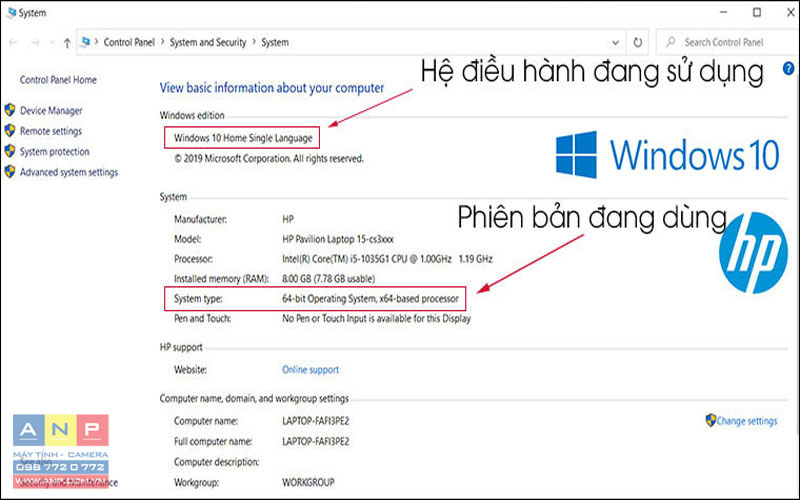Select the HP Pavilion Laptop 15-cs3xxx model text

click(338, 239)
